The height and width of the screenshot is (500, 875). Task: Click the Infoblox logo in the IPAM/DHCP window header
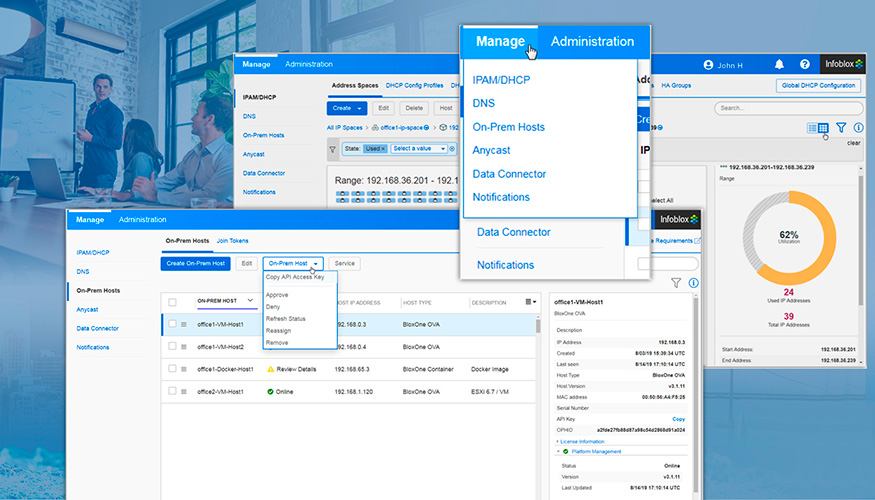pyautogui.click(x=844, y=64)
